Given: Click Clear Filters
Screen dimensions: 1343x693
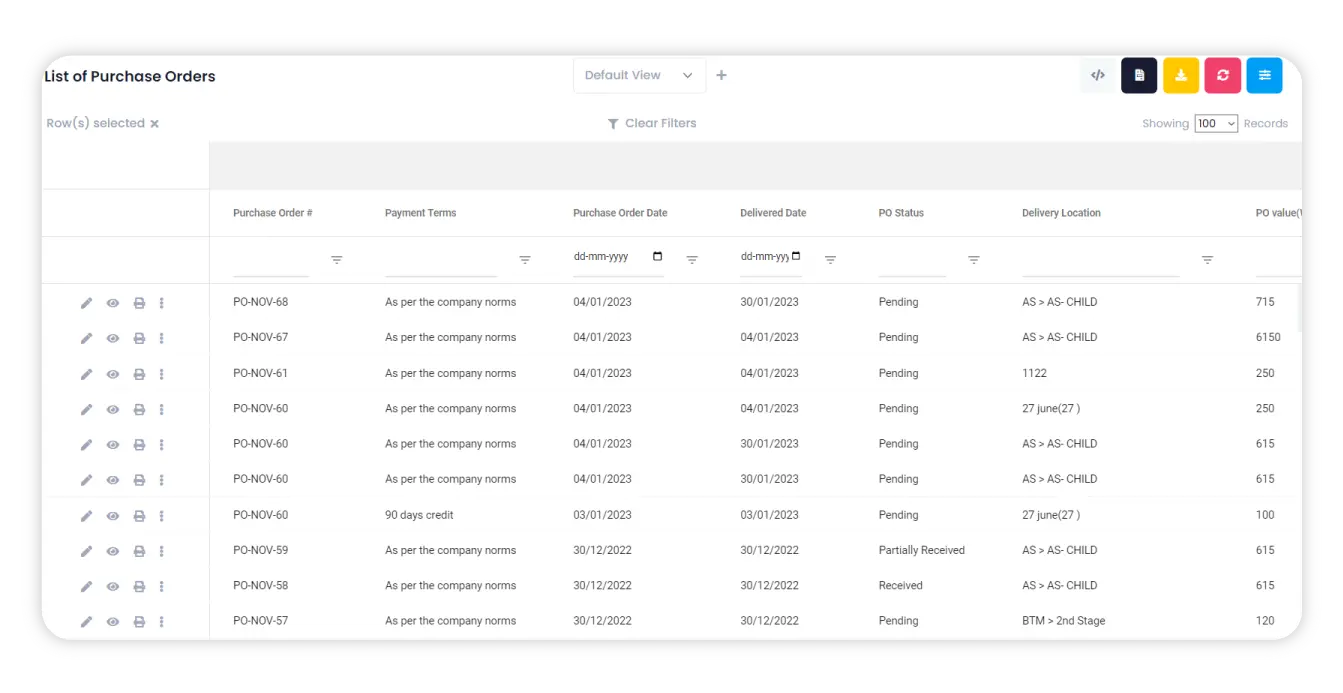Looking at the screenshot, I should coord(652,123).
